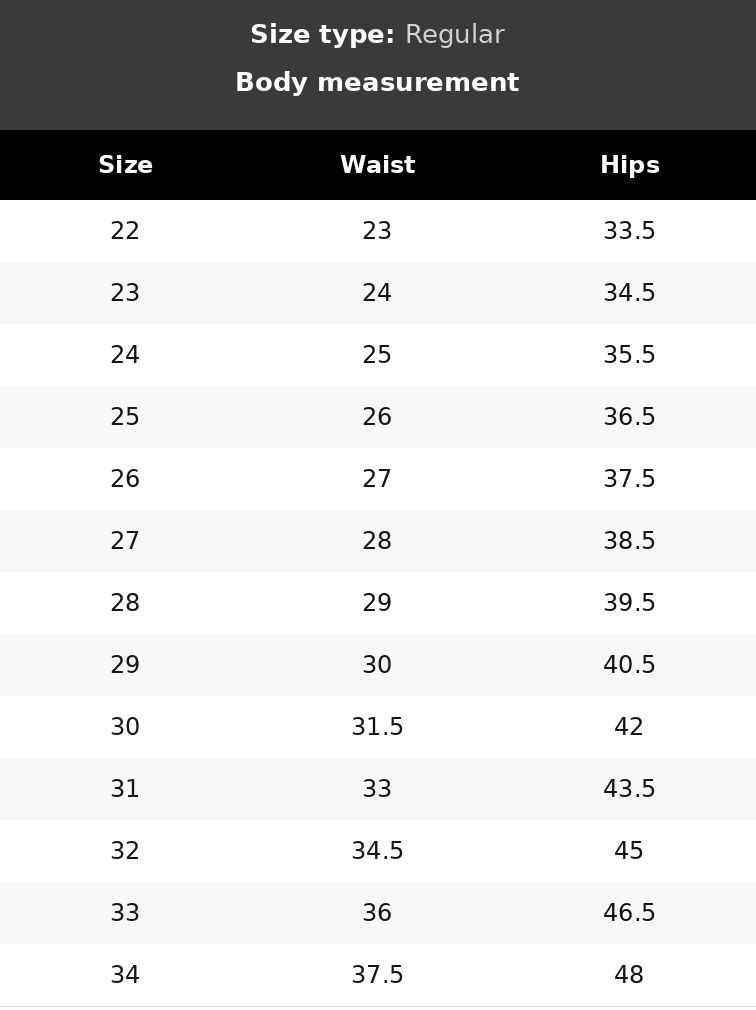Image resolution: width=756 pixels, height=1010 pixels.
Task: Click hips value 45
Action: (x=628, y=850)
